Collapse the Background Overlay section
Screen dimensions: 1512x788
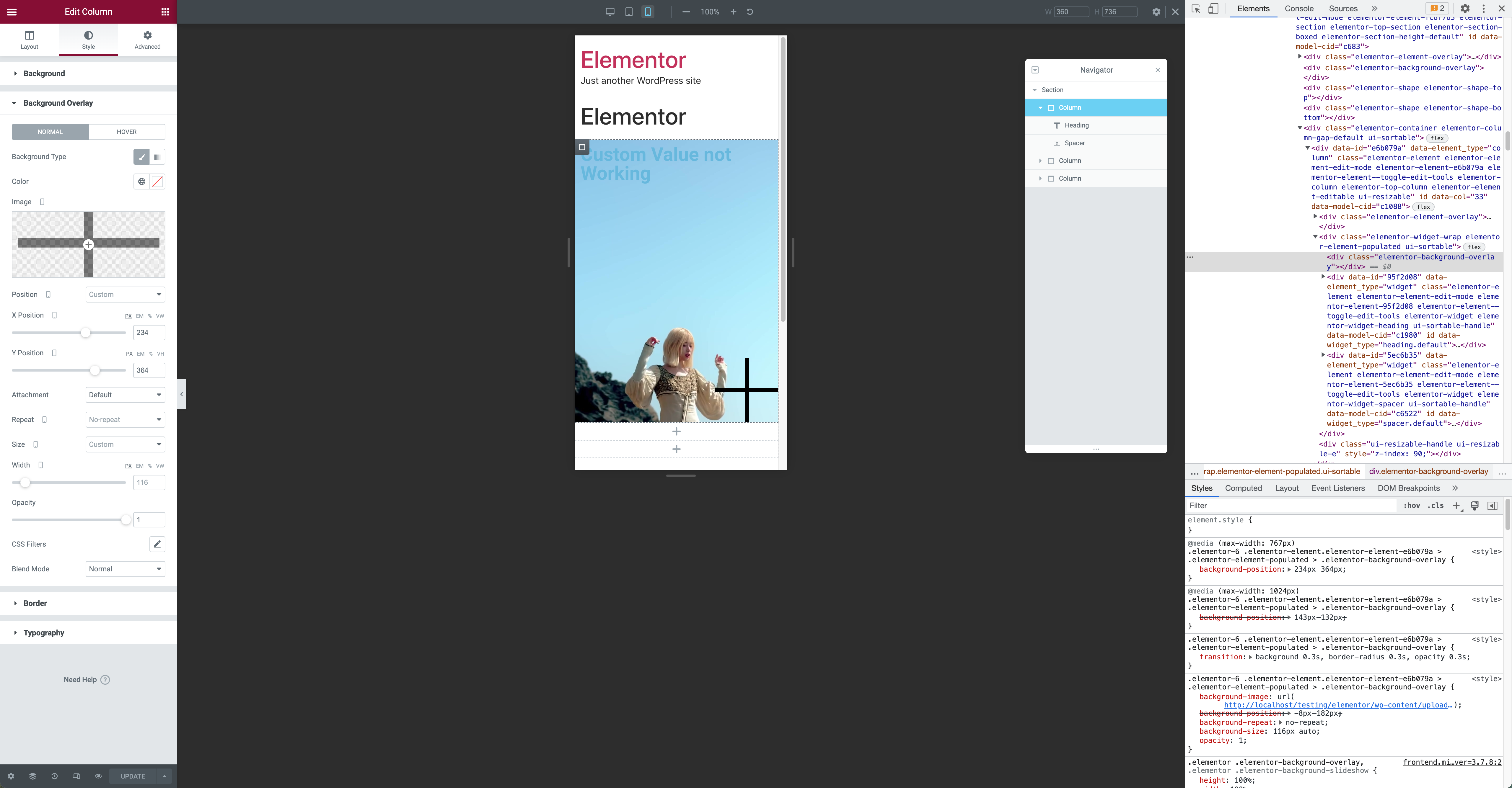(x=89, y=103)
